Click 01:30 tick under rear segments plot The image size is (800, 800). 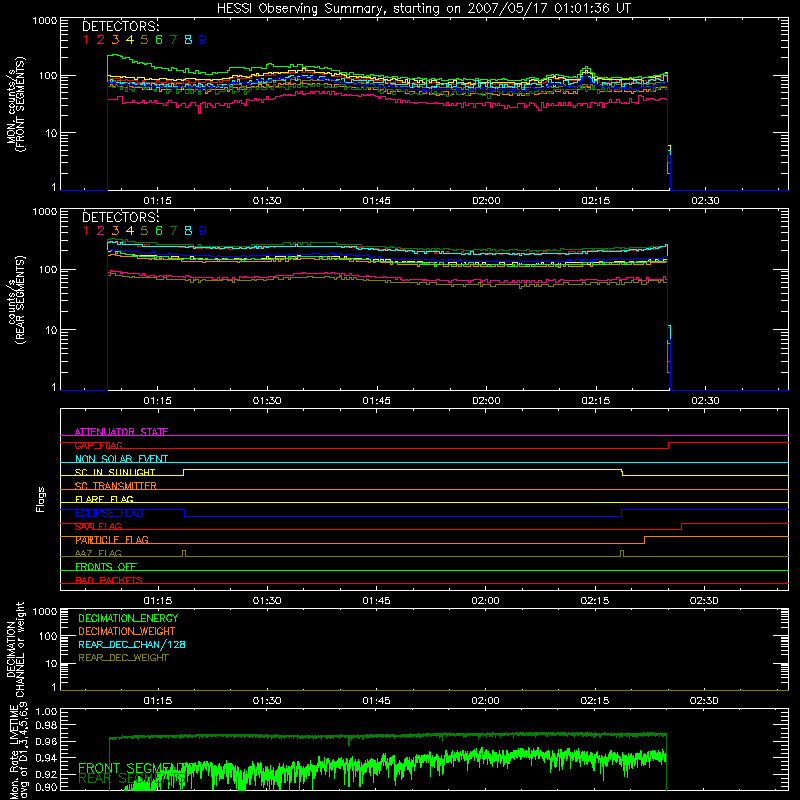coord(267,401)
